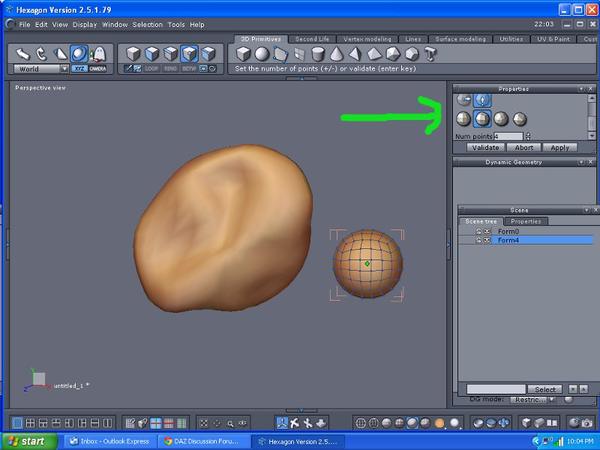Click the Validate button
The image size is (600, 450).
[485, 147]
